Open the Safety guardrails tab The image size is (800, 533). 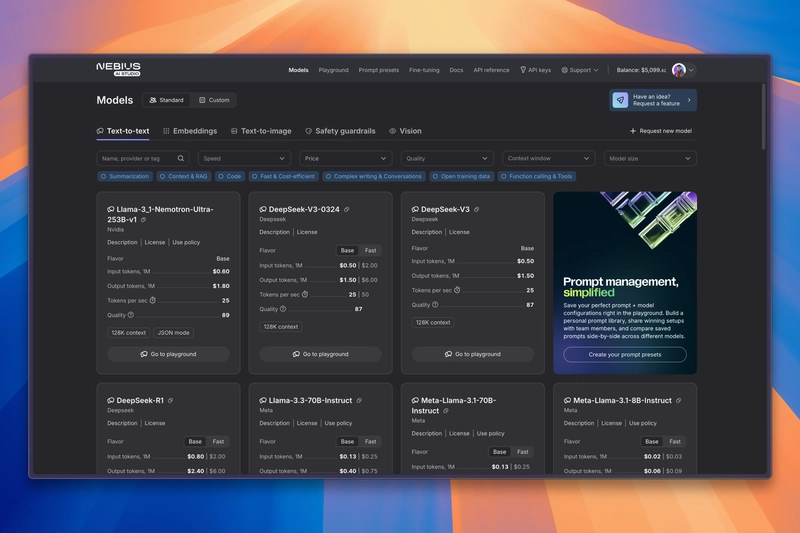(340, 131)
